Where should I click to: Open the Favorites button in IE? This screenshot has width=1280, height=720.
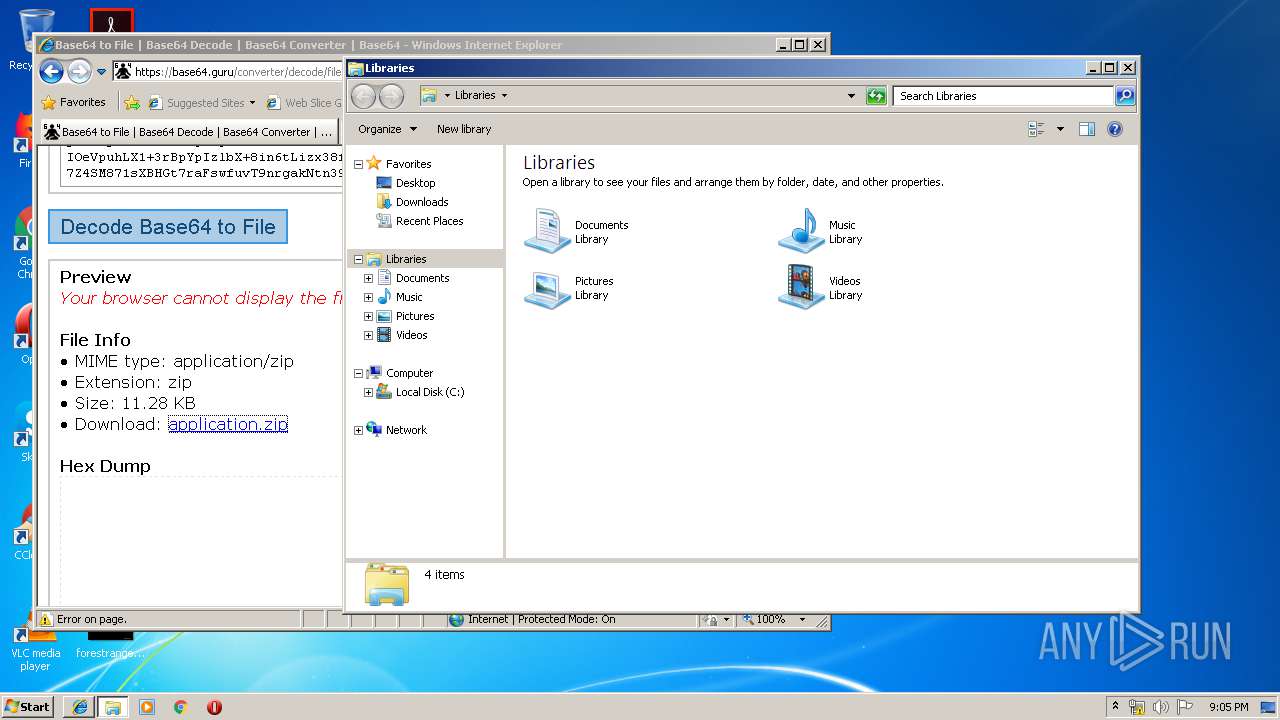[x=73, y=102]
